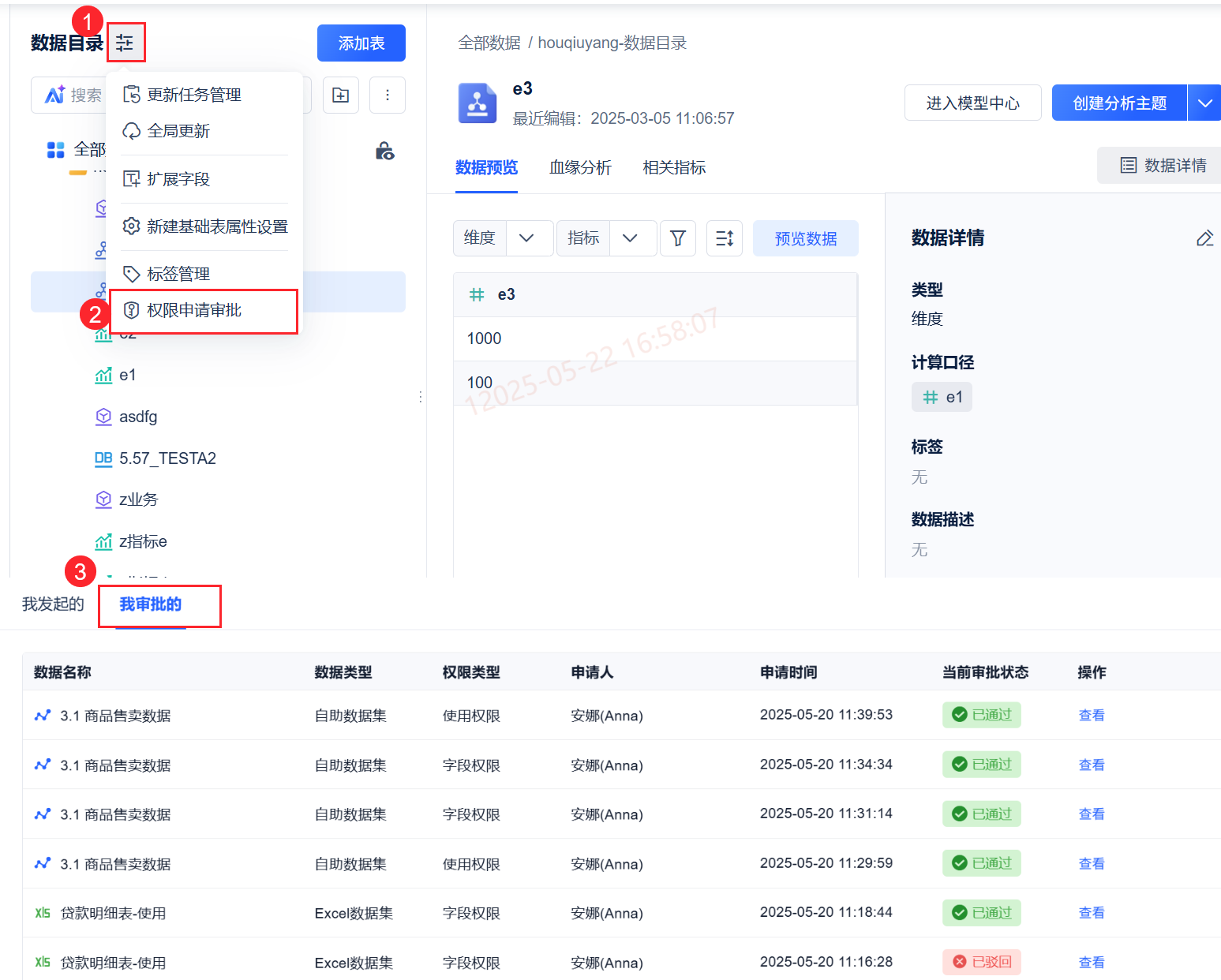This screenshot has width=1221, height=980.
Task: Click 预览数据 button
Action: coord(806,238)
